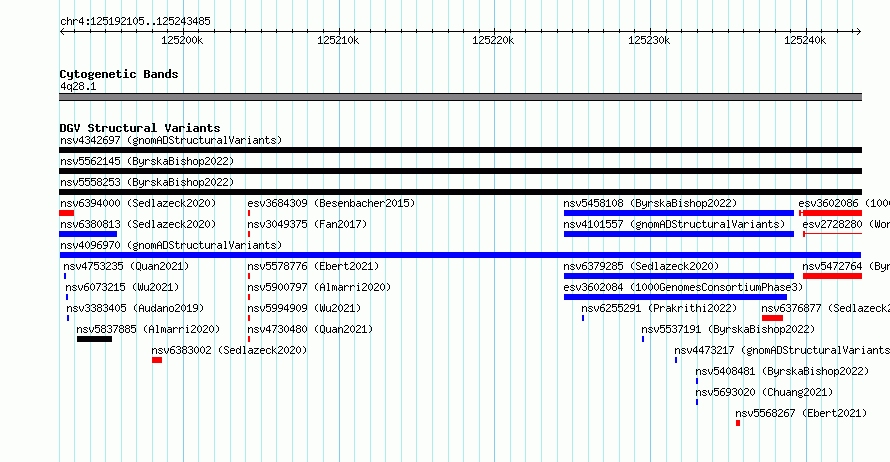
Task: Click the blue bar under nsv4101557
Action: 679,234
